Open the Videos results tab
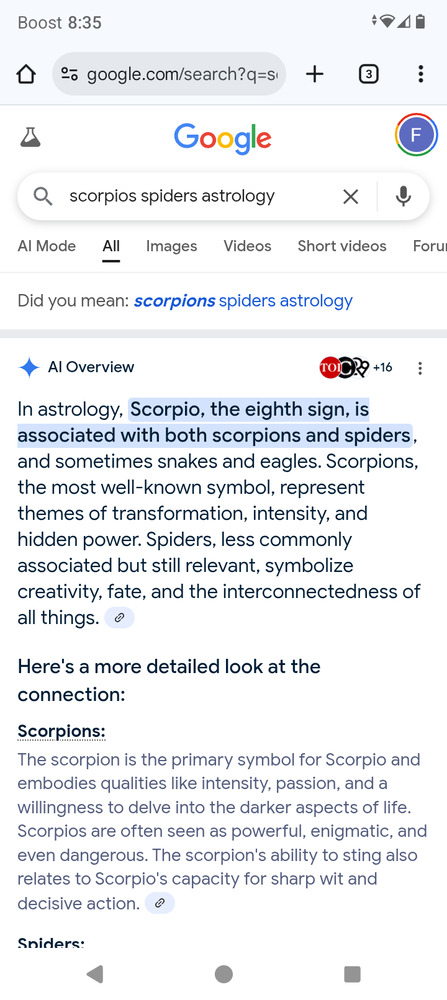 point(247,246)
